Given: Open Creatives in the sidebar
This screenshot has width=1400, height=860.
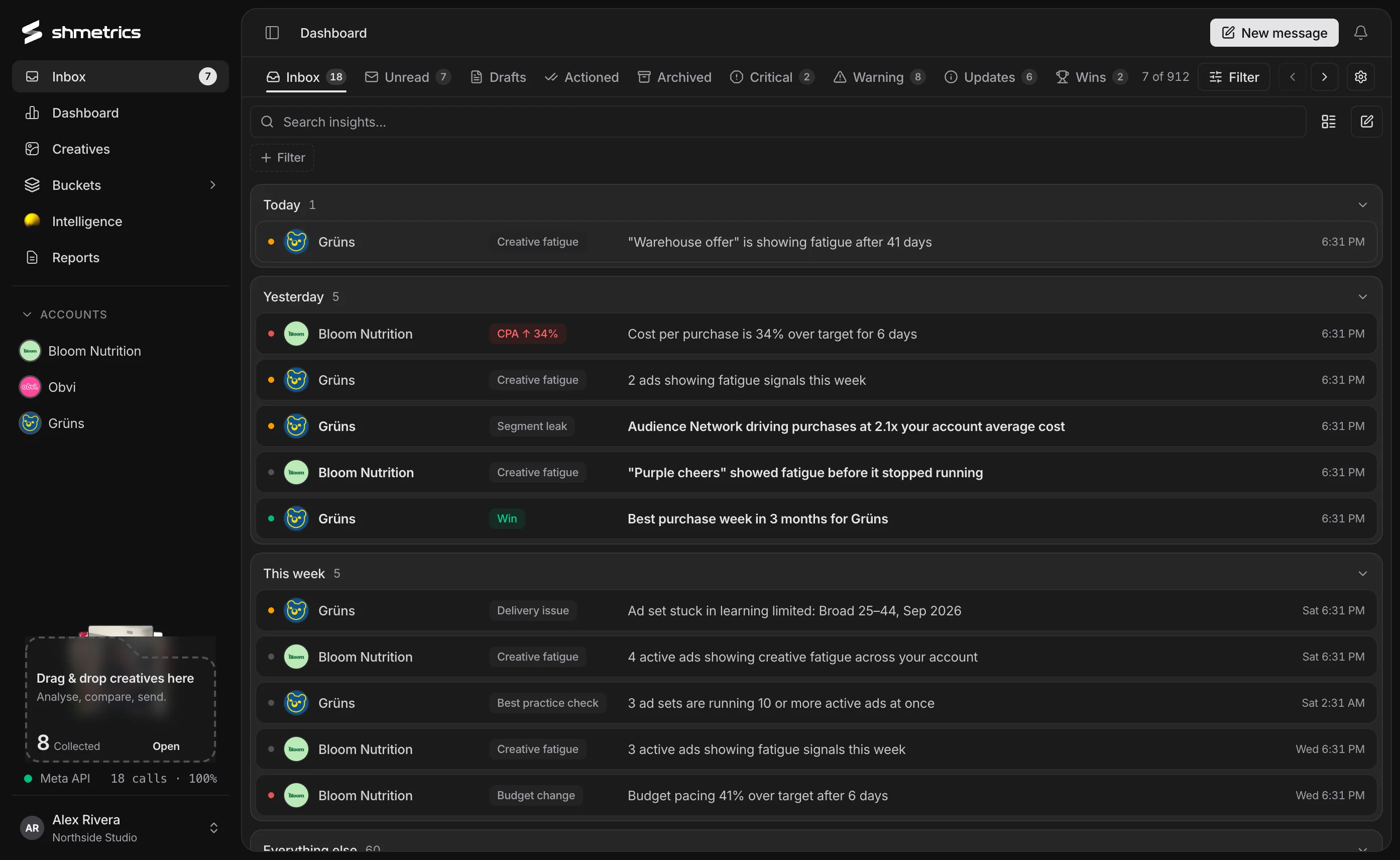Looking at the screenshot, I should click(x=121, y=149).
